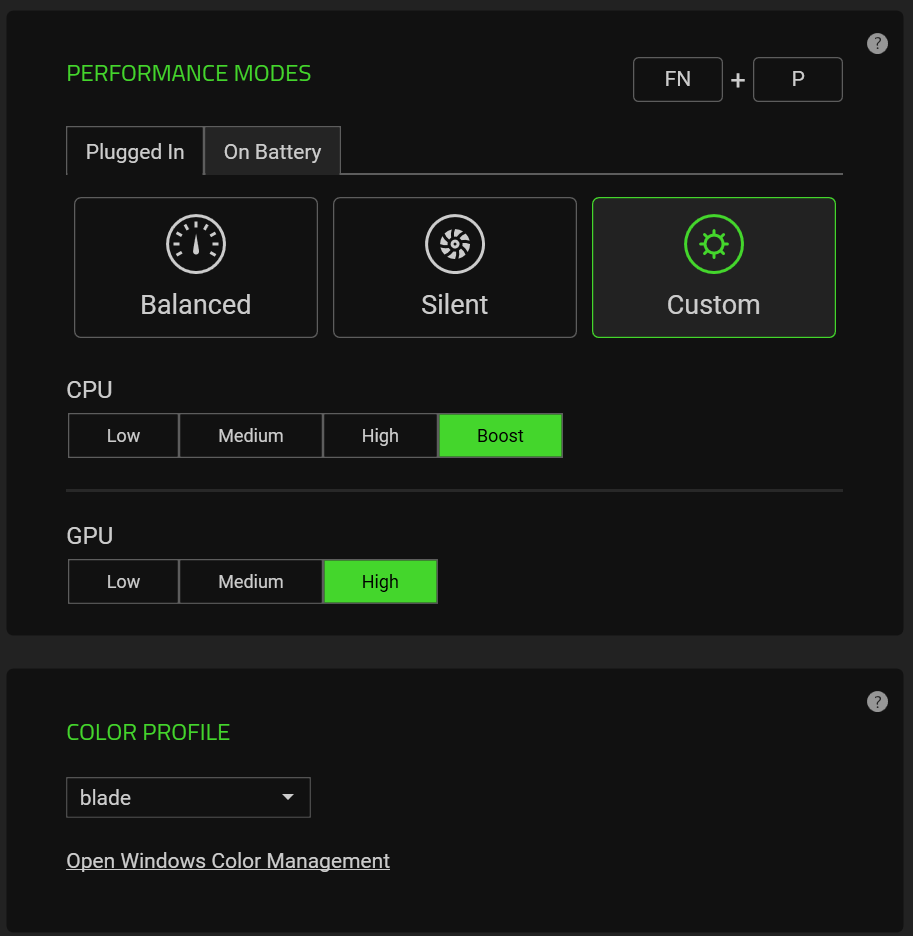913x936 pixels.
Task: Click the color profile dropdown arrow
Action: 288,798
